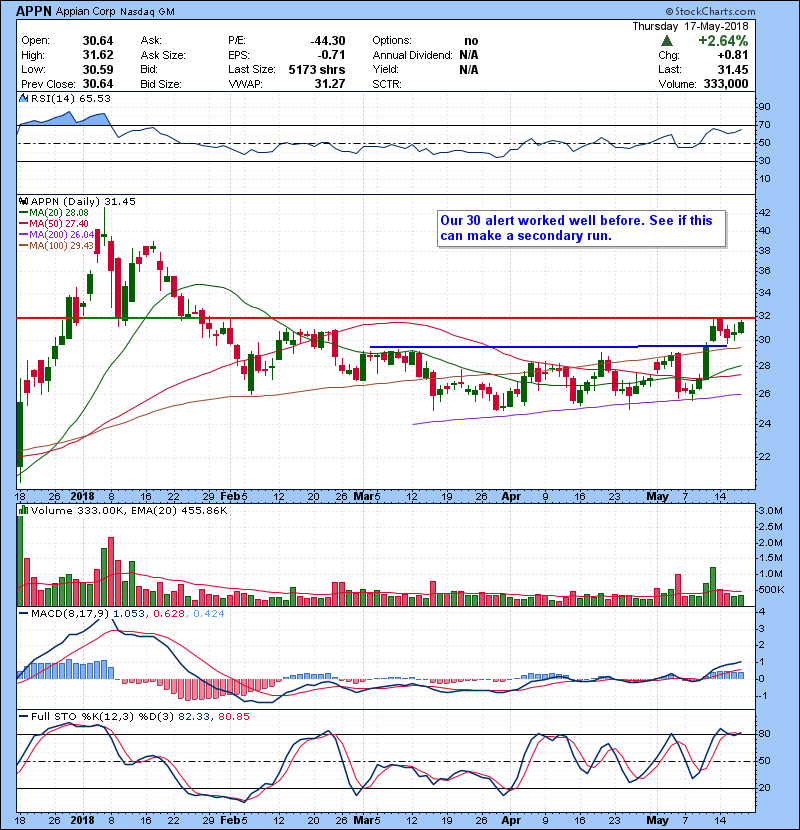The width and height of the screenshot is (800, 830).
Task: Click the Volume 333.00K, EMA(20) 455.86K label
Action: tap(129, 510)
